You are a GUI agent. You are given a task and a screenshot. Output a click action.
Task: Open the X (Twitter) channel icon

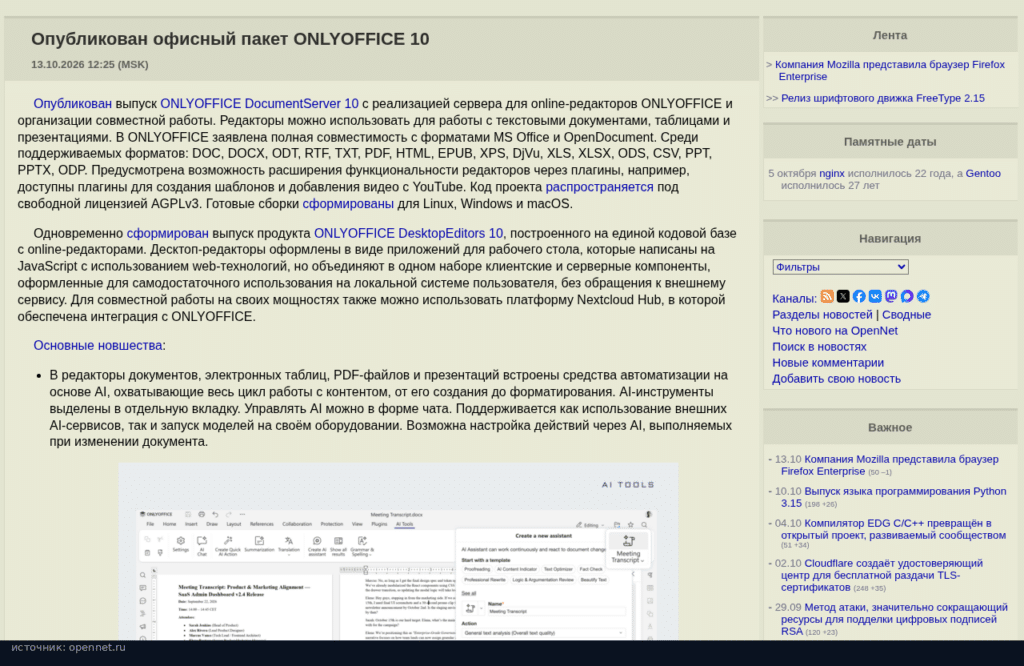pos(843,296)
